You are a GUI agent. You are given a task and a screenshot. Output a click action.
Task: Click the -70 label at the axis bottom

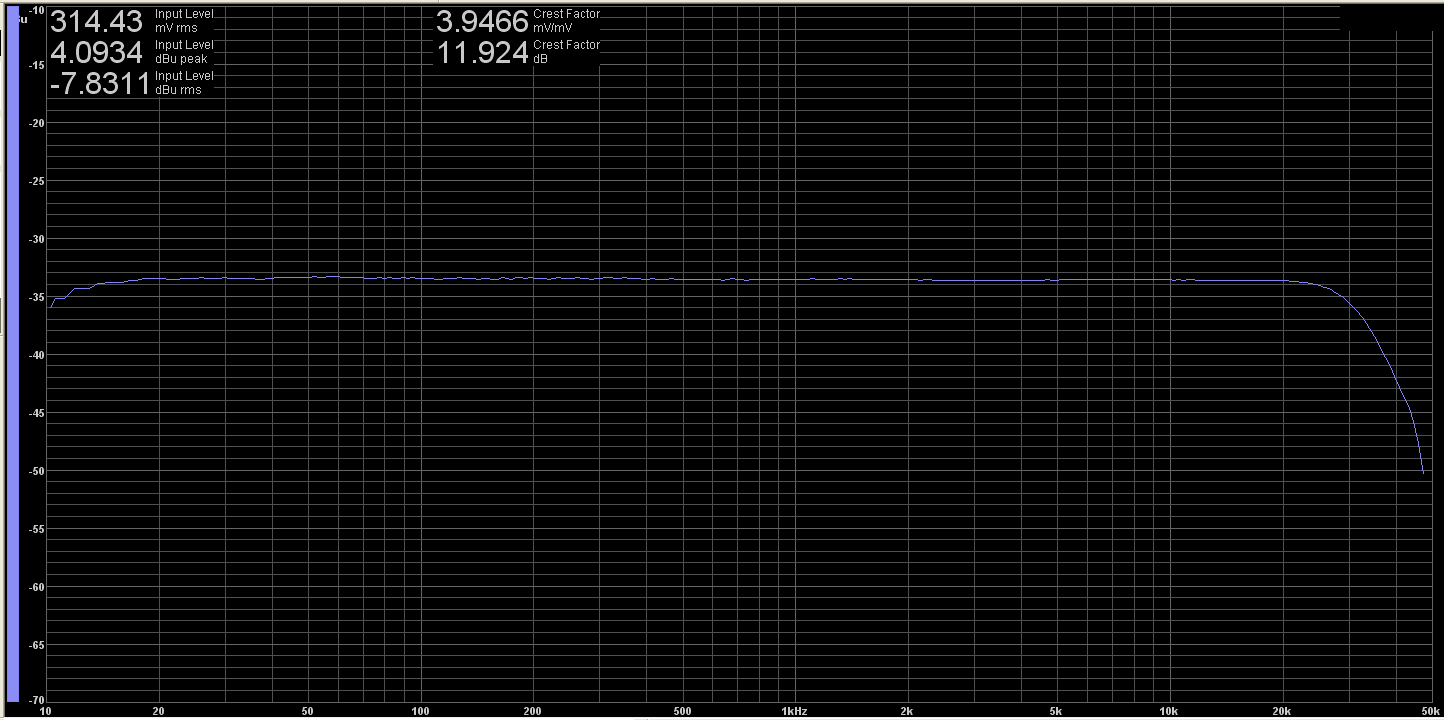(36, 699)
